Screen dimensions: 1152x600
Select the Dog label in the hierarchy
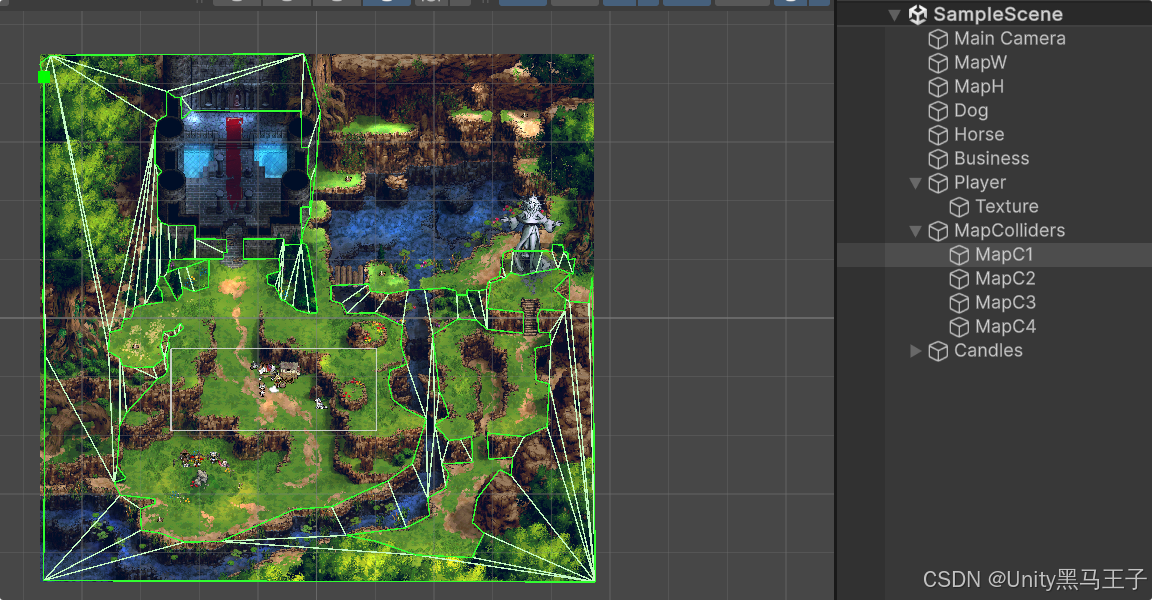click(971, 111)
